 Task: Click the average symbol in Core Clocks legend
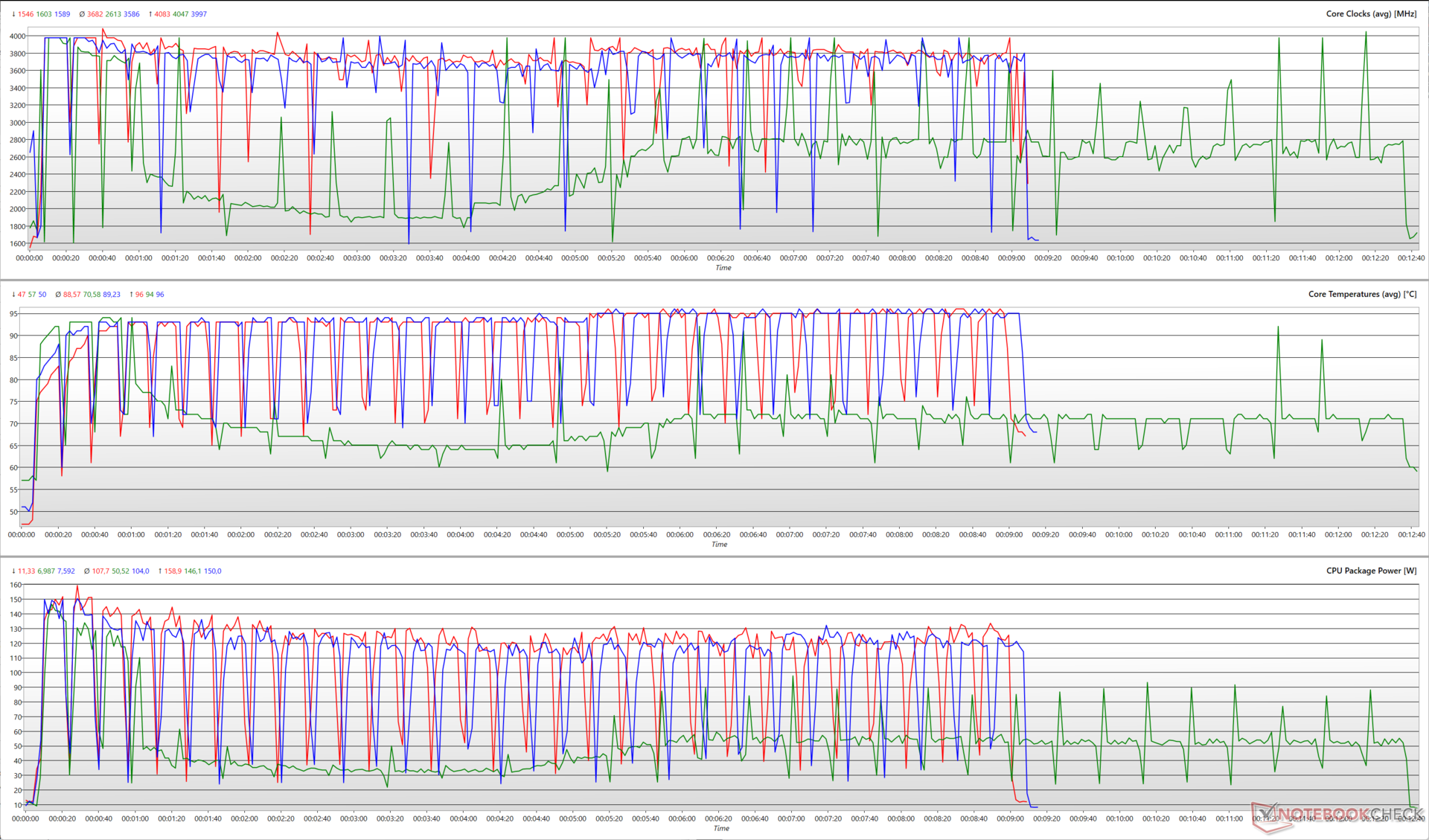tap(82, 14)
